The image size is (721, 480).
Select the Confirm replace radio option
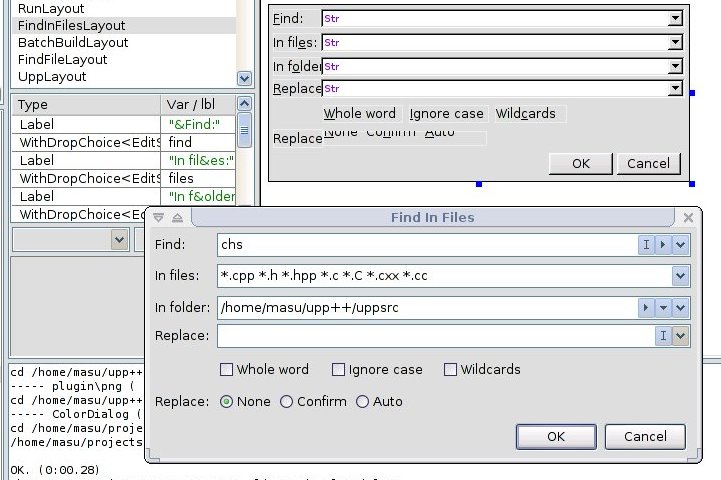point(287,402)
